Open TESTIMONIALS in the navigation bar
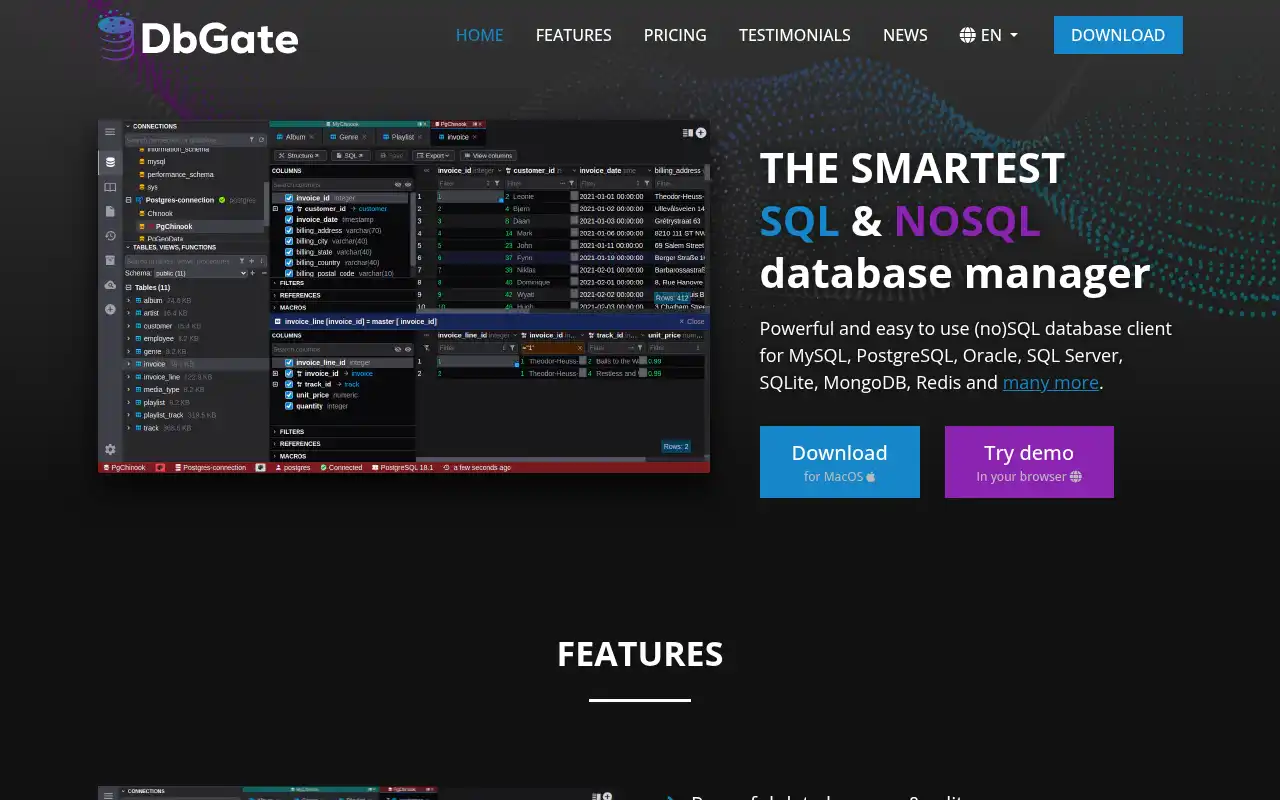Screen dimensions: 1280x800 point(795,35)
